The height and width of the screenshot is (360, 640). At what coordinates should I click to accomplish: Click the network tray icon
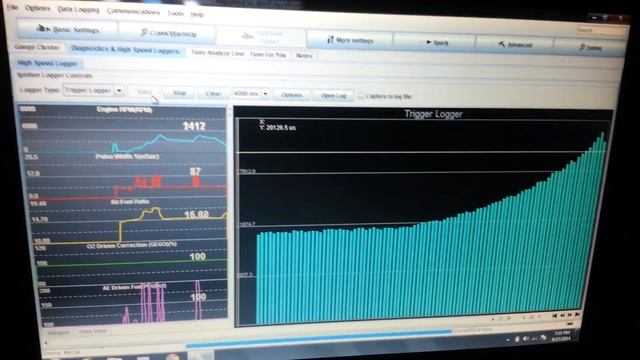click(x=534, y=338)
